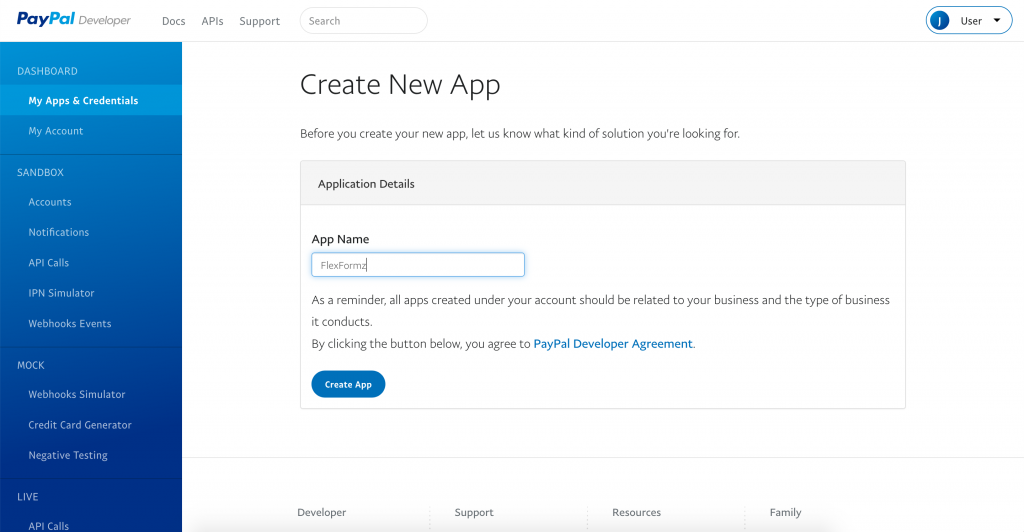
Task: Go to Negative Testing
Action: click(x=68, y=455)
